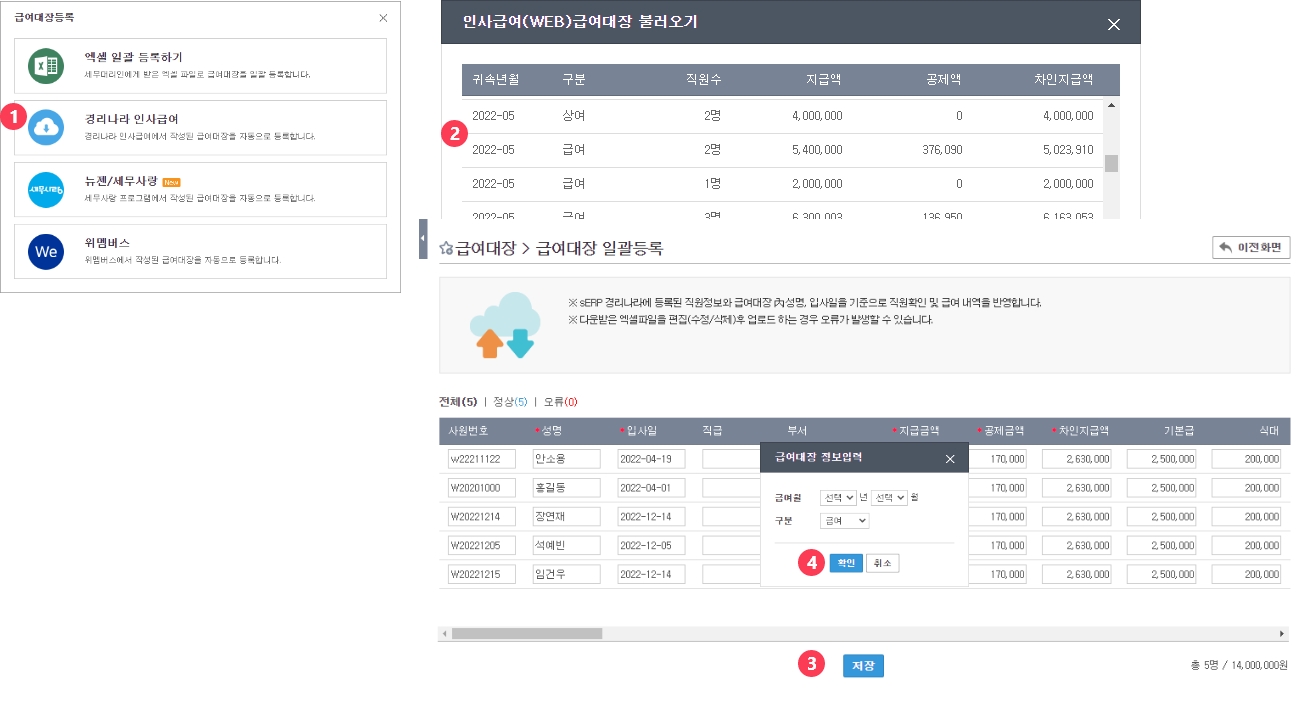Show all entries with the 전체(5) tab
The image size is (1310, 713).
458,402
